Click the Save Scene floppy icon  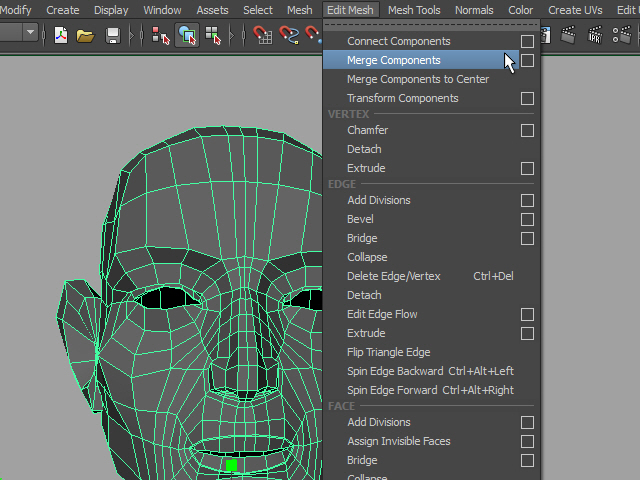(113, 36)
